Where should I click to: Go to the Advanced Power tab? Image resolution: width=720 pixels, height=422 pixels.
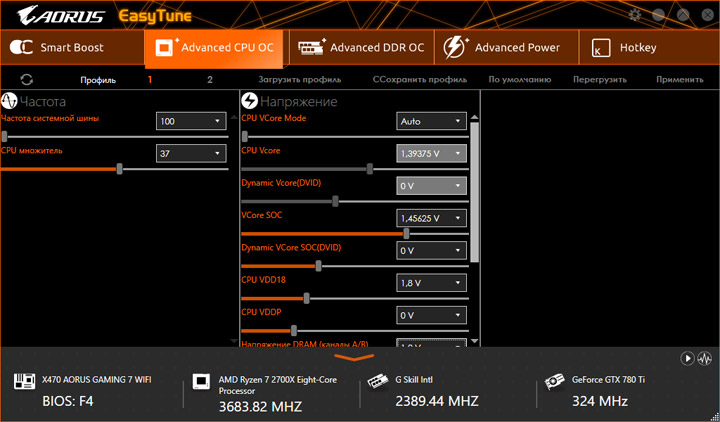pos(506,47)
